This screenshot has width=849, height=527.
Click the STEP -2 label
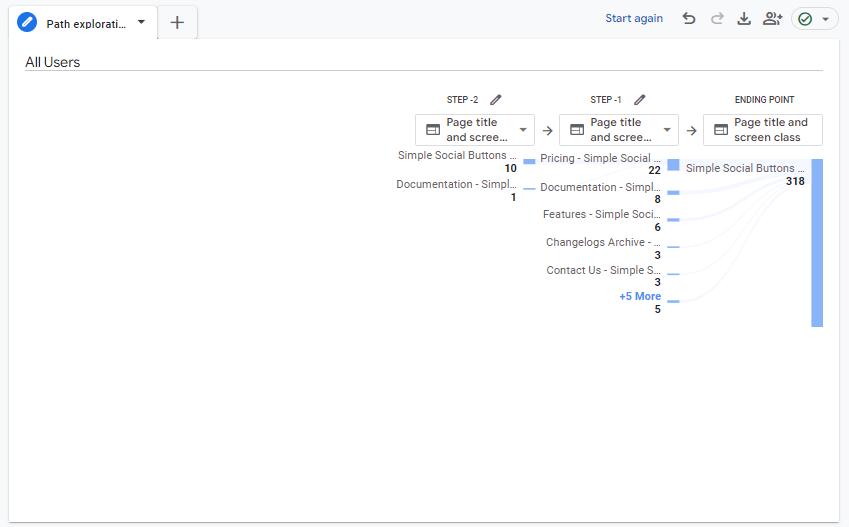462,100
